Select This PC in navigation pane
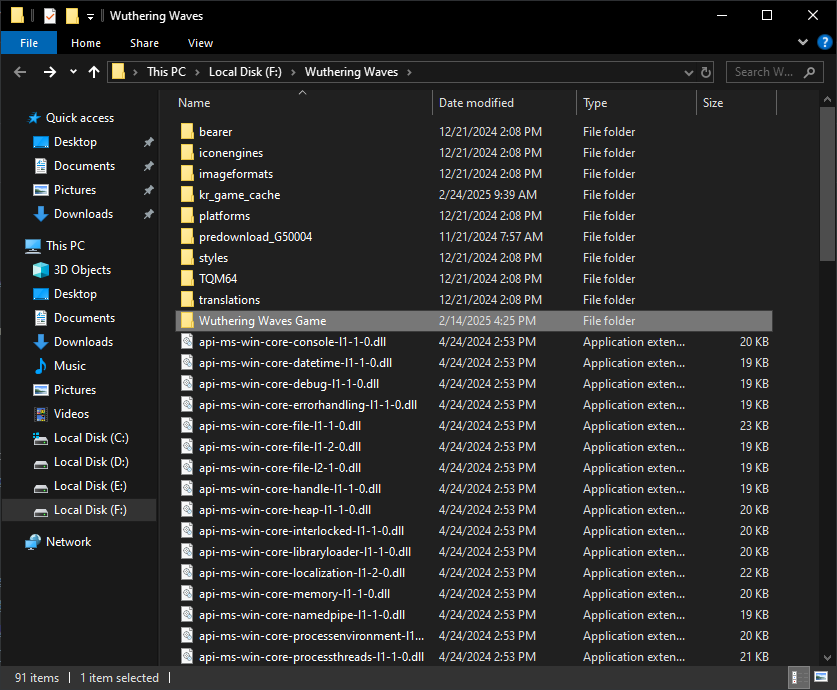 tap(65, 246)
